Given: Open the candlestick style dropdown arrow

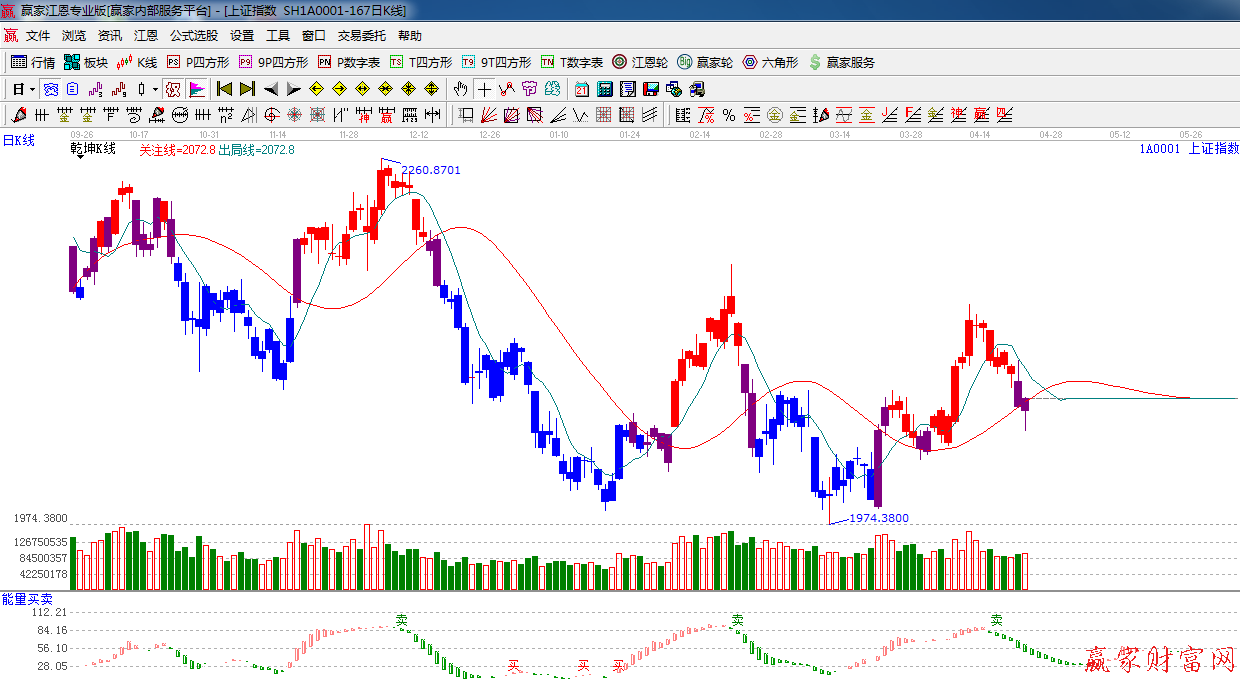Looking at the screenshot, I should pos(155,89).
